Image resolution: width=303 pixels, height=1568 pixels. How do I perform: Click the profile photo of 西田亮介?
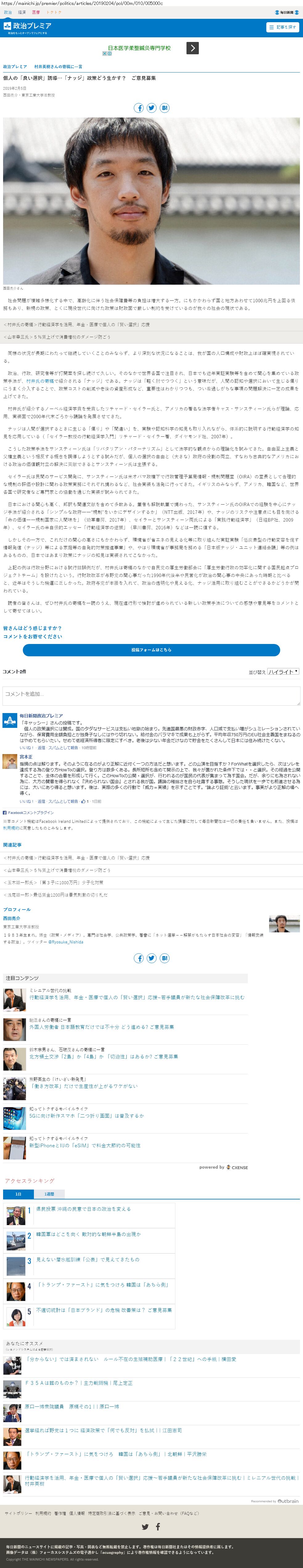(x=284, y=923)
